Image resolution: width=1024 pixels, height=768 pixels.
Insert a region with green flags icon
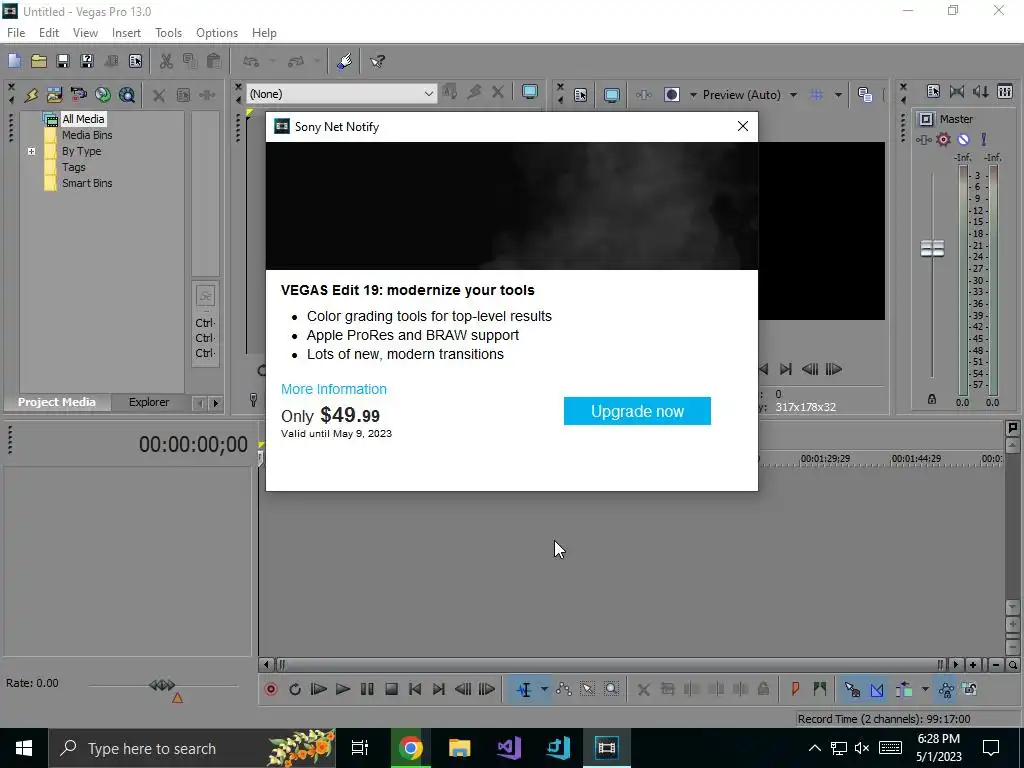[820, 689]
